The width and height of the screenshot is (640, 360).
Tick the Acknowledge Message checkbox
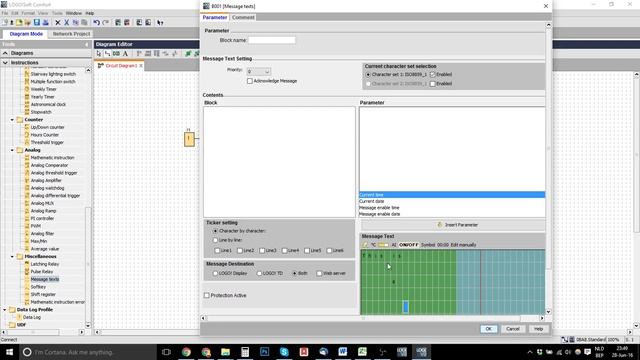tap(249, 81)
